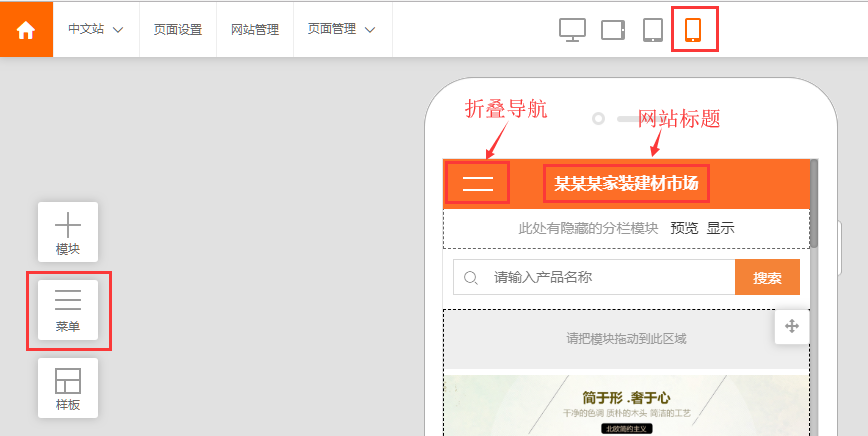This screenshot has height=436, width=868.
Task: Click the move handle with cross arrows
Action: pyautogui.click(x=792, y=326)
